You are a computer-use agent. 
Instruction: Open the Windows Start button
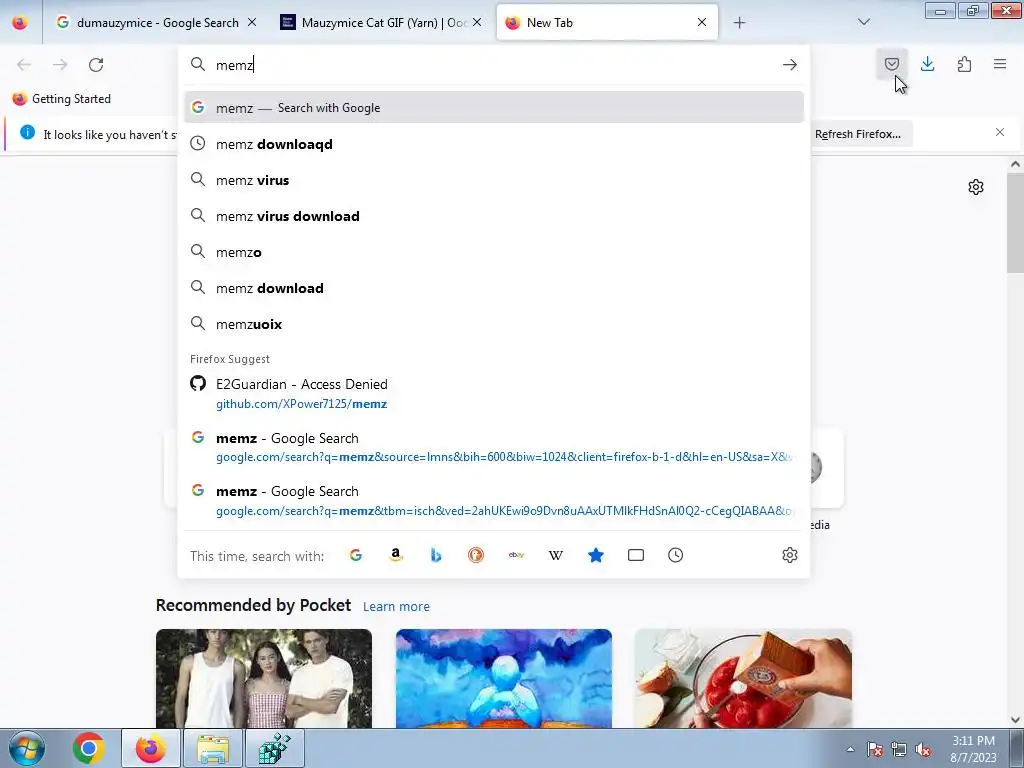[27, 748]
